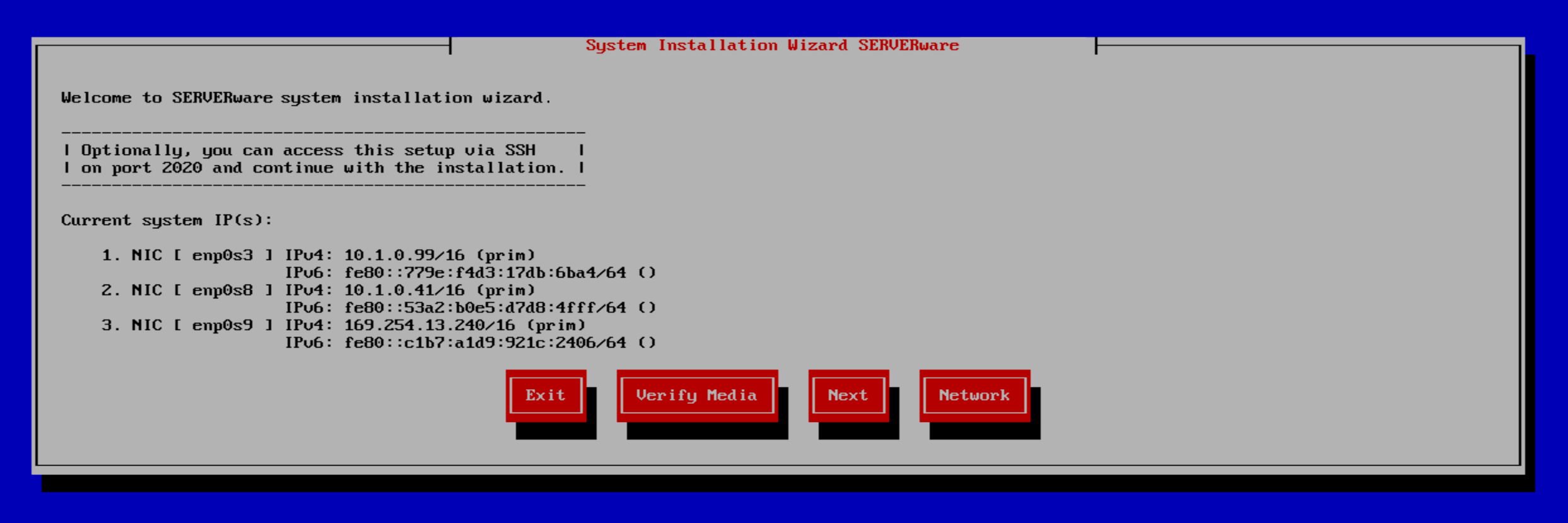
Task: Open the Network configuration button
Action: (974, 396)
